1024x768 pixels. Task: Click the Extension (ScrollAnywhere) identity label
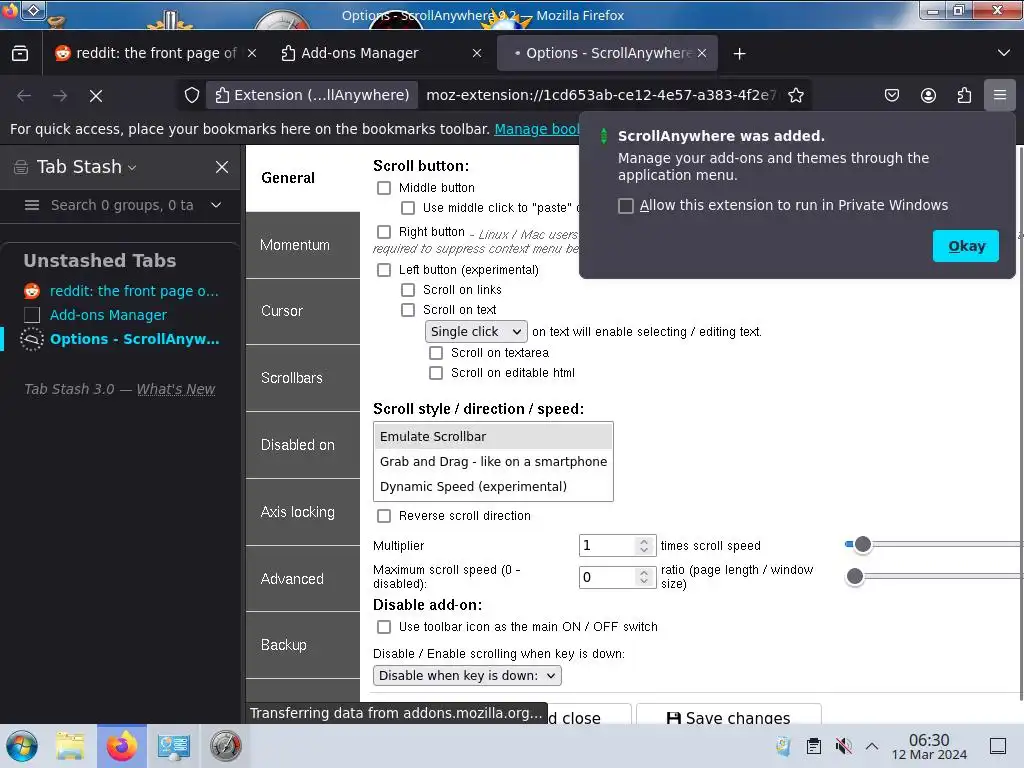coord(312,95)
